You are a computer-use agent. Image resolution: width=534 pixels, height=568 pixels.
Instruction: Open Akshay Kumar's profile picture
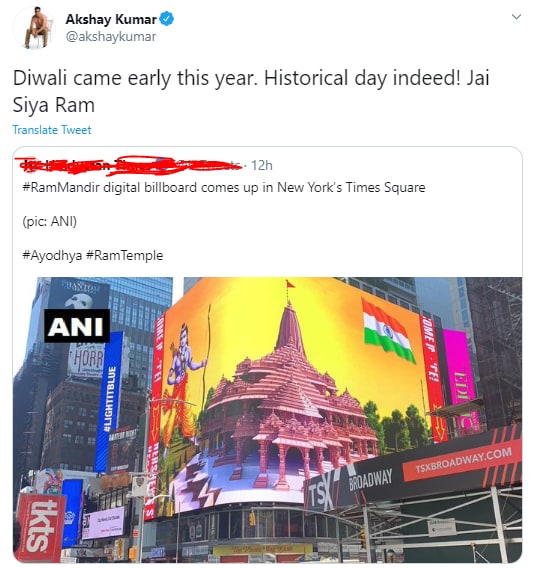[x=34, y=28]
